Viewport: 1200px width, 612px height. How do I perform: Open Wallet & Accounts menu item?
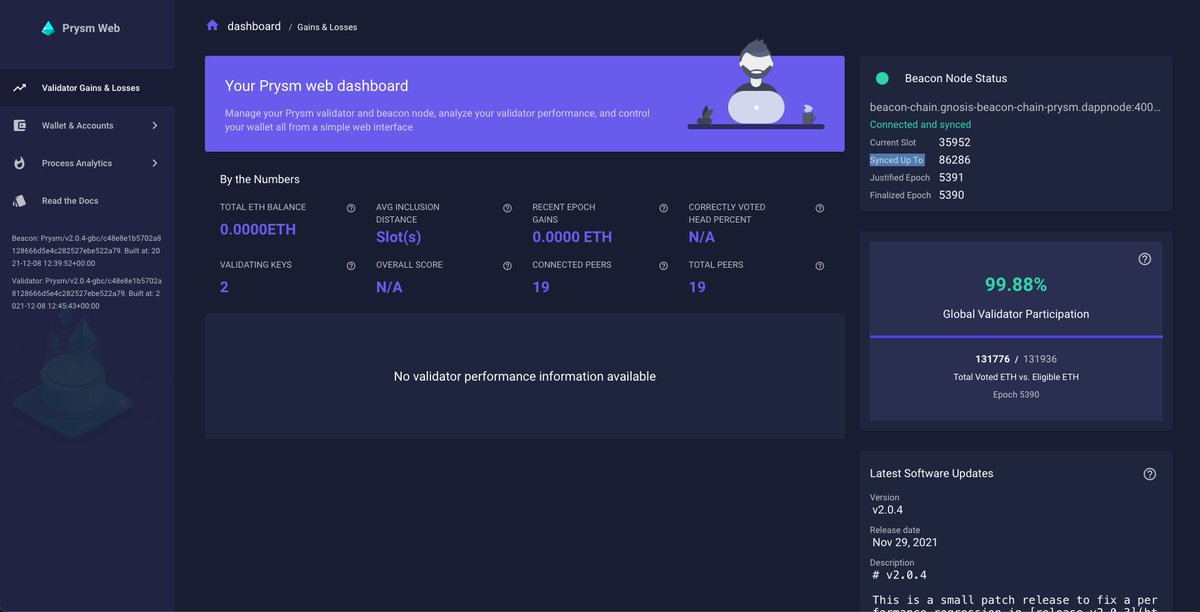tap(87, 125)
